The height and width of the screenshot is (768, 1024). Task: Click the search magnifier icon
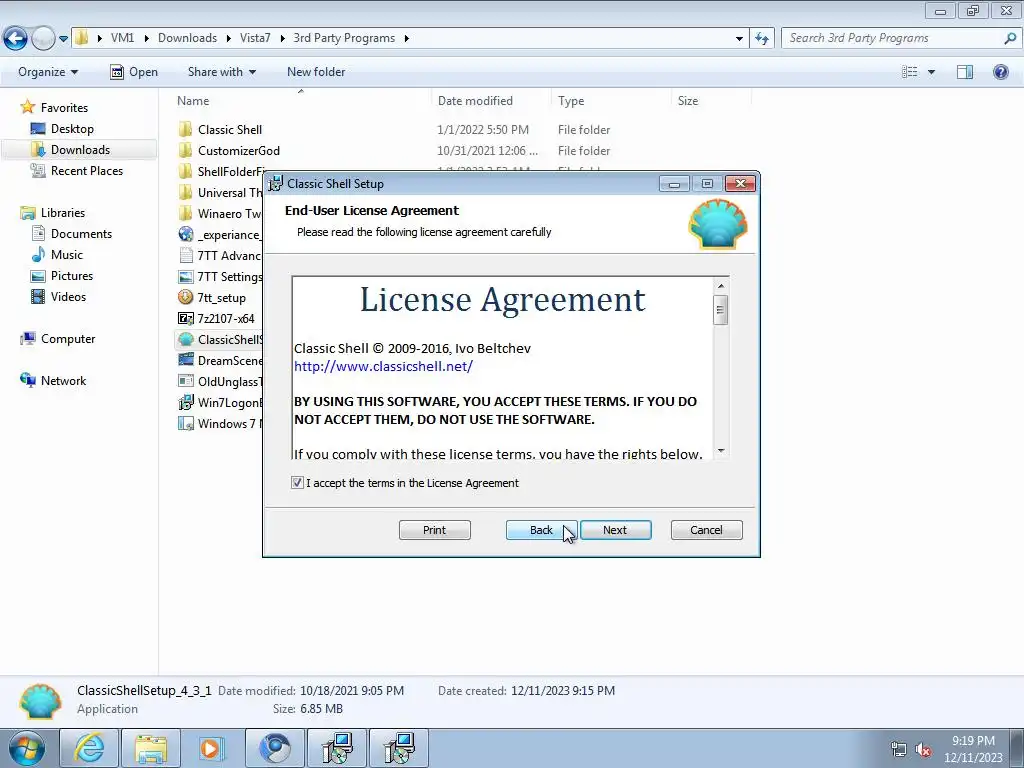tap(1010, 38)
